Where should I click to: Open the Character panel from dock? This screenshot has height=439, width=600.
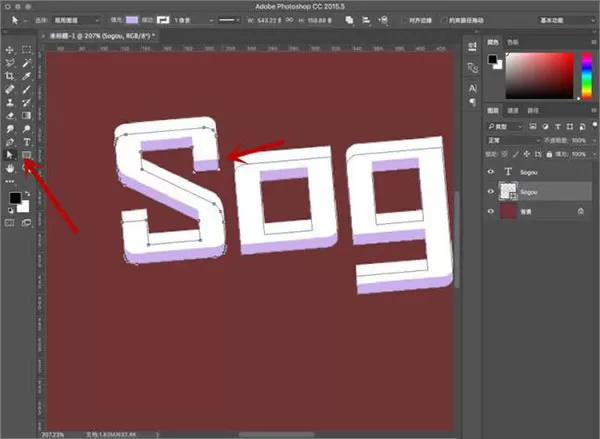click(473, 89)
